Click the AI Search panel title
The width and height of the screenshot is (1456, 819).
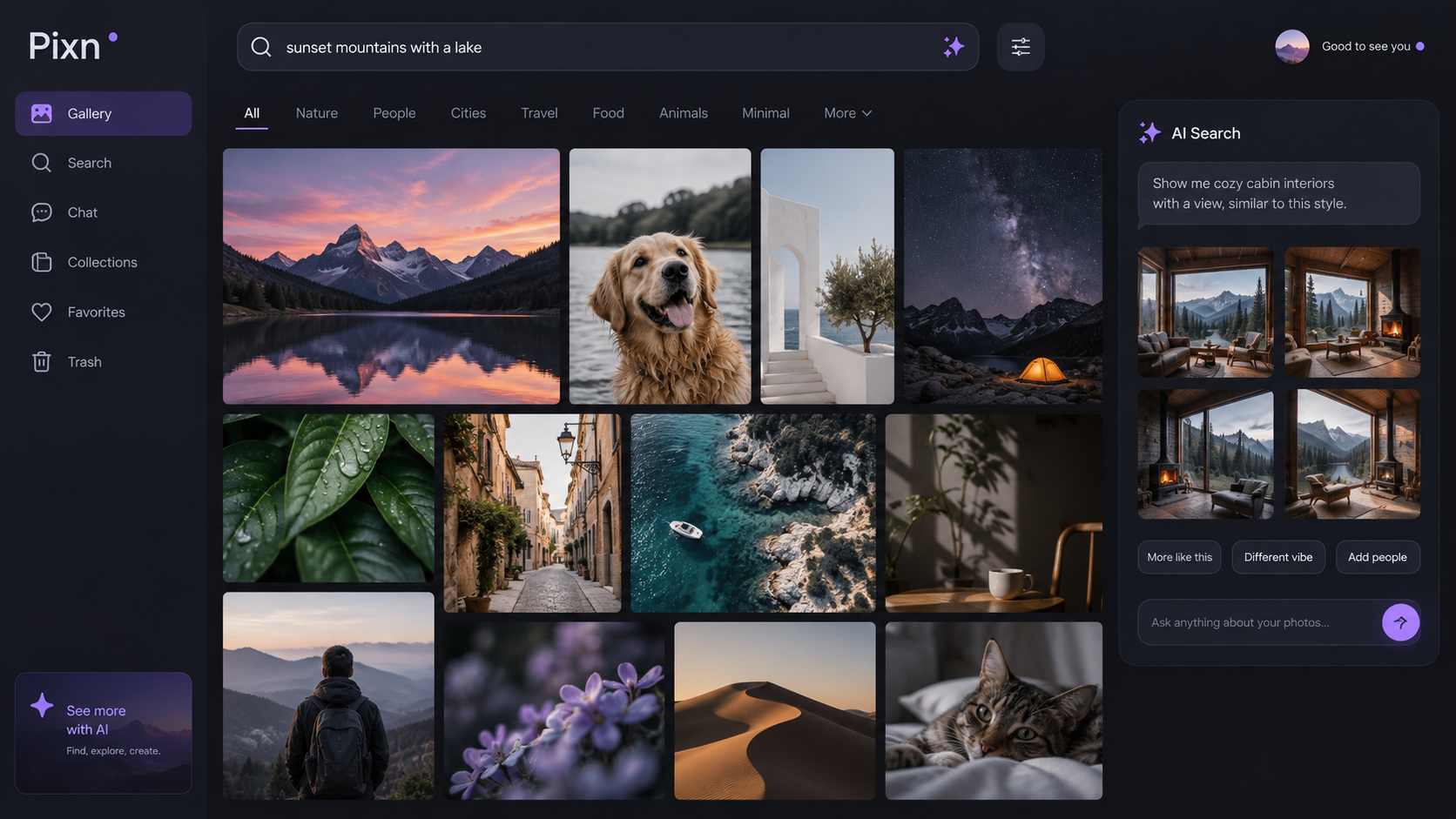1206,133
